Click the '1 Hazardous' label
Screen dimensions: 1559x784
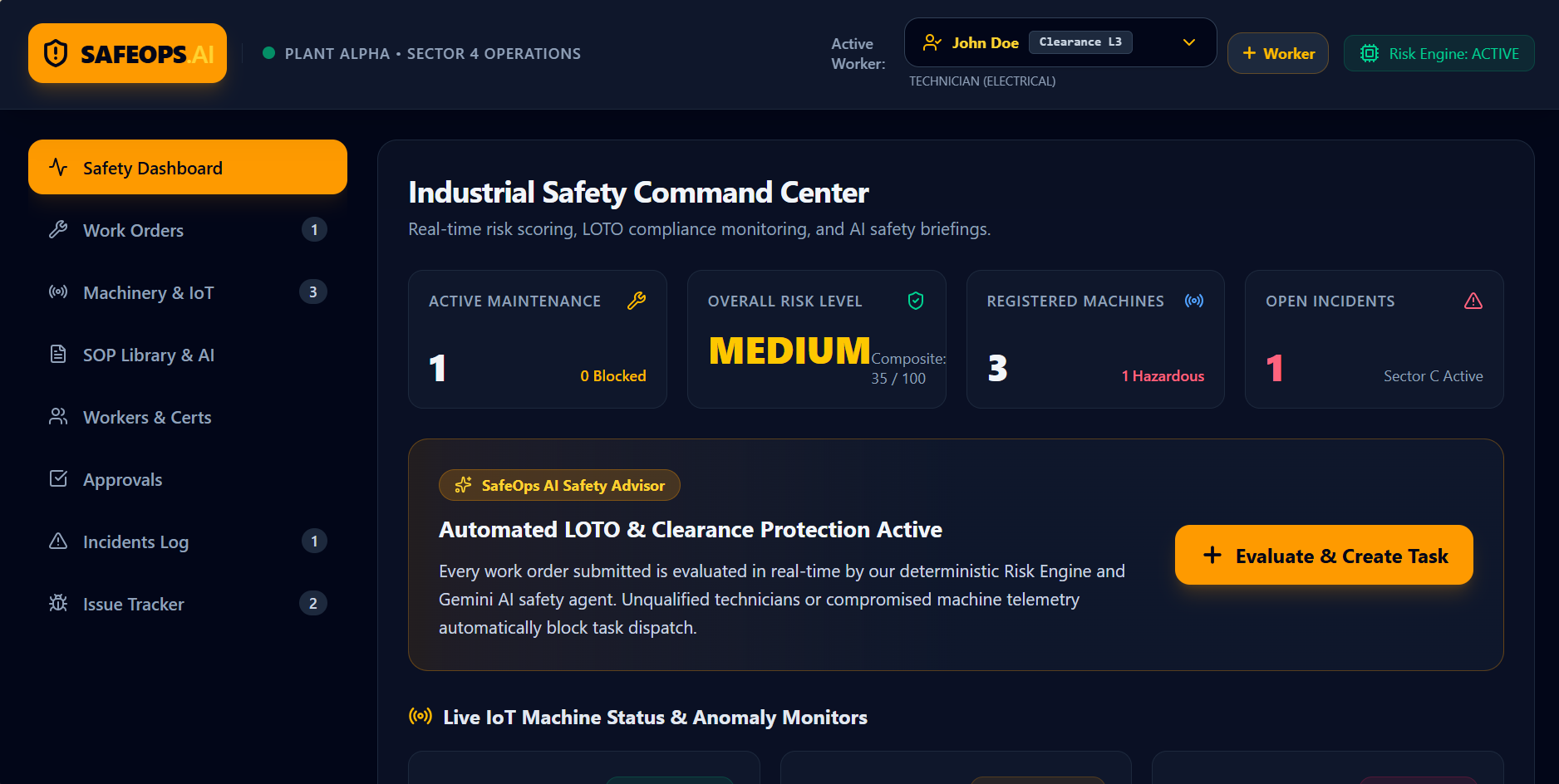point(1163,375)
